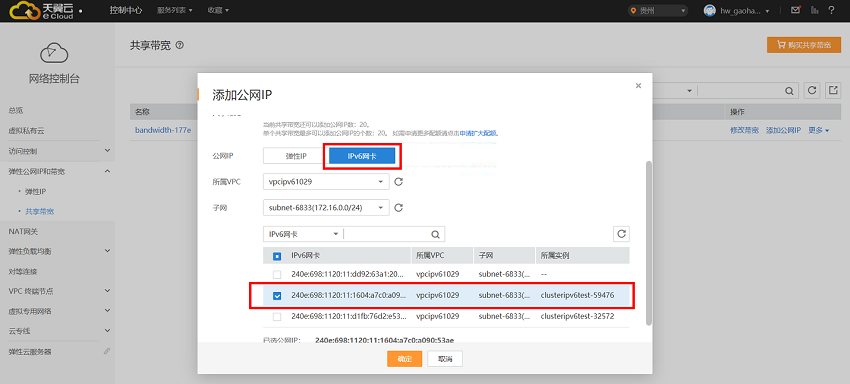This screenshot has height=384, width=850.
Task: Open the mail notifications icon
Action: [x=795, y=10]
